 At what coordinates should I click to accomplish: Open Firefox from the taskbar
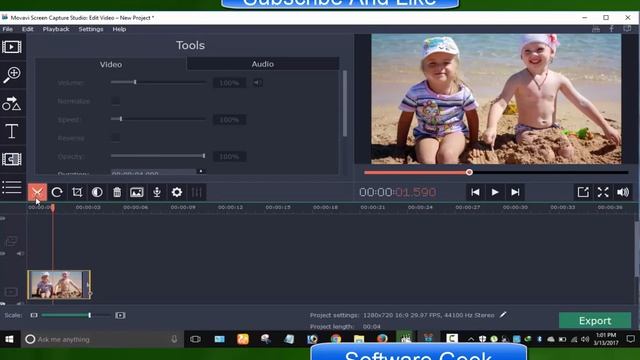[382, 339]
